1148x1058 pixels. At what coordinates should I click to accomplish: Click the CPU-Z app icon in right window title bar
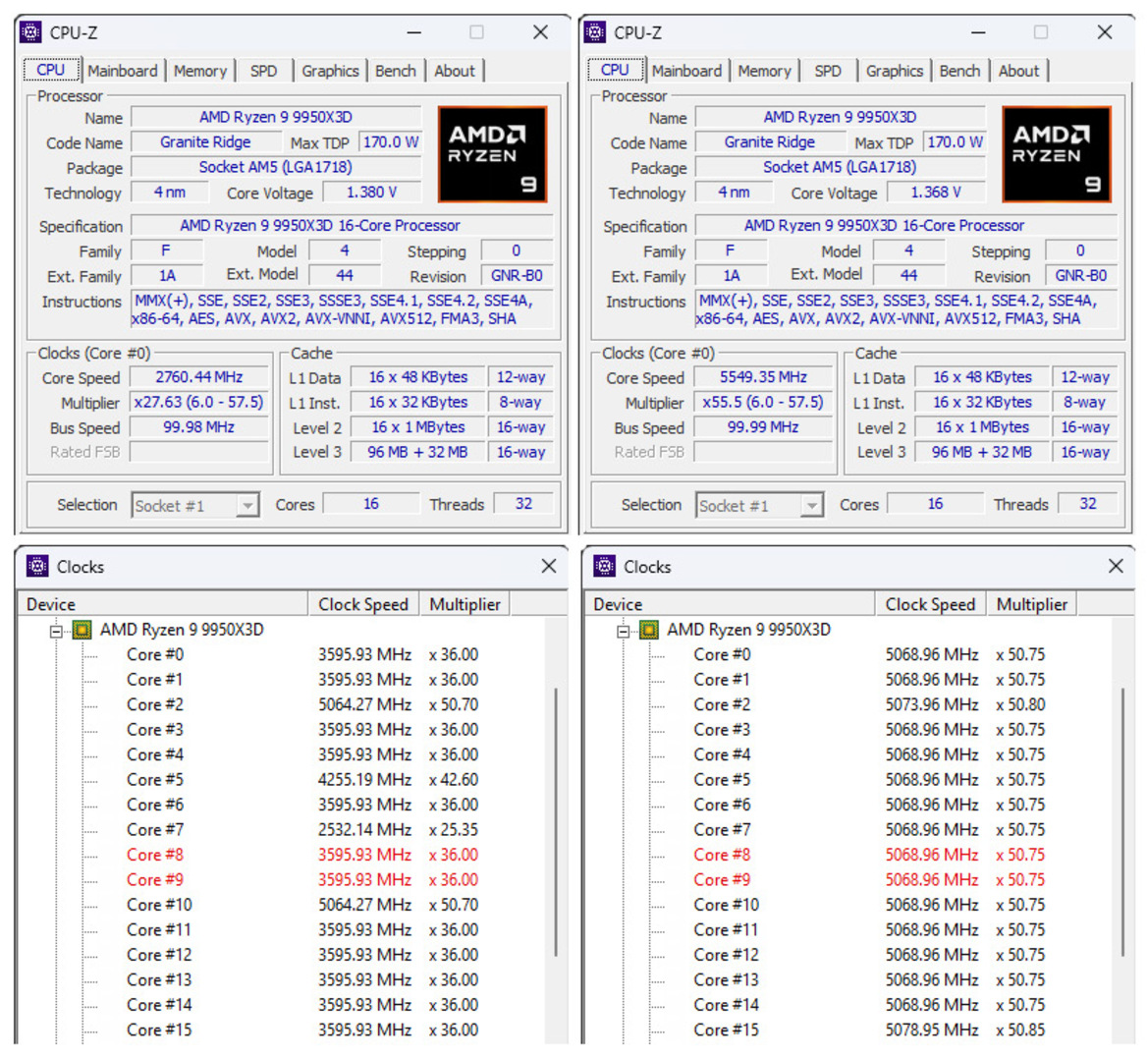pyautogui.click(x=595, y=32)
